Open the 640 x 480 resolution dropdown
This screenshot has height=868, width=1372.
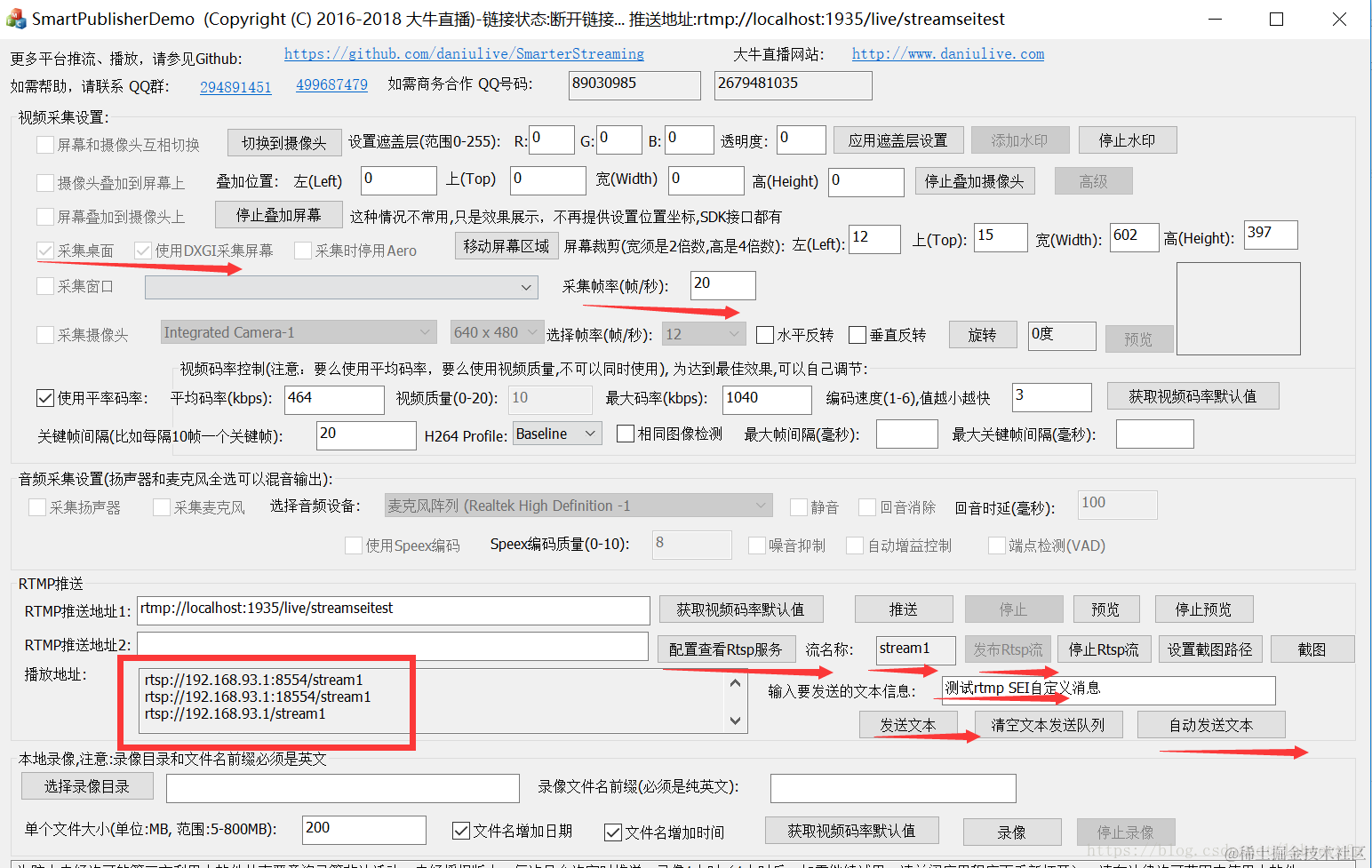coord(498,332)
